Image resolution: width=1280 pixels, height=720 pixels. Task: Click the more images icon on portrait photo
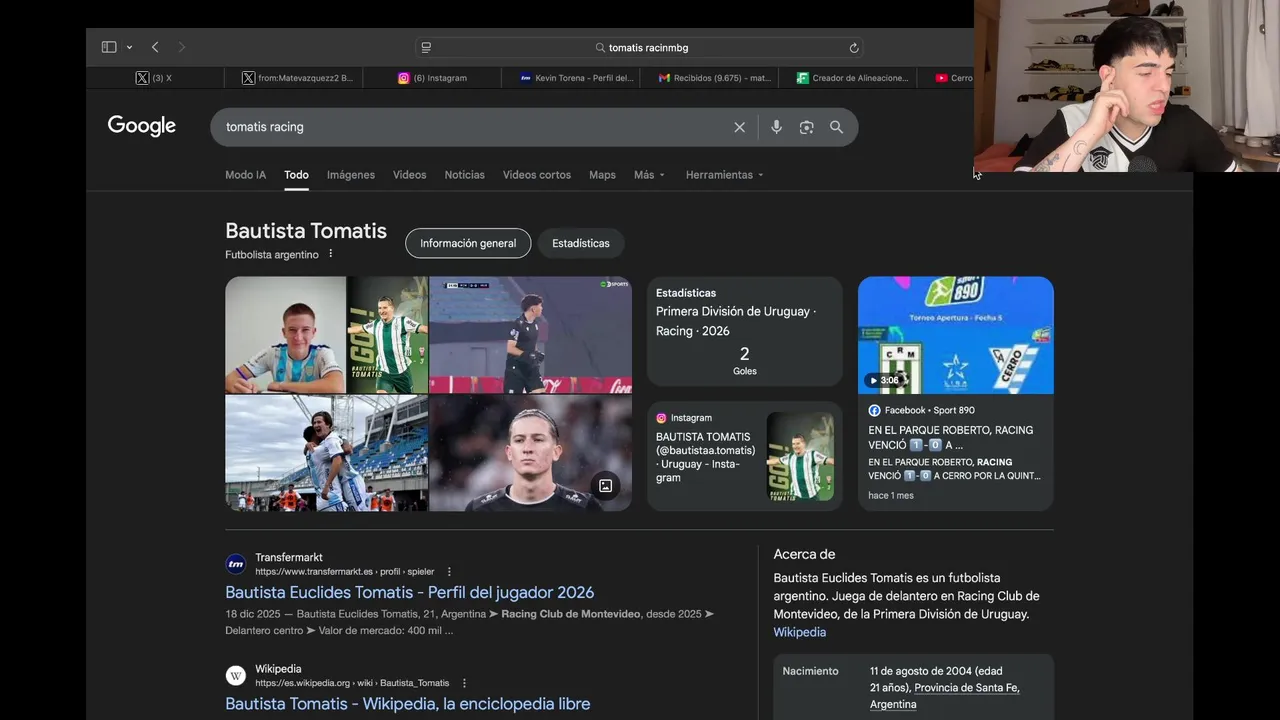[605, 486]
